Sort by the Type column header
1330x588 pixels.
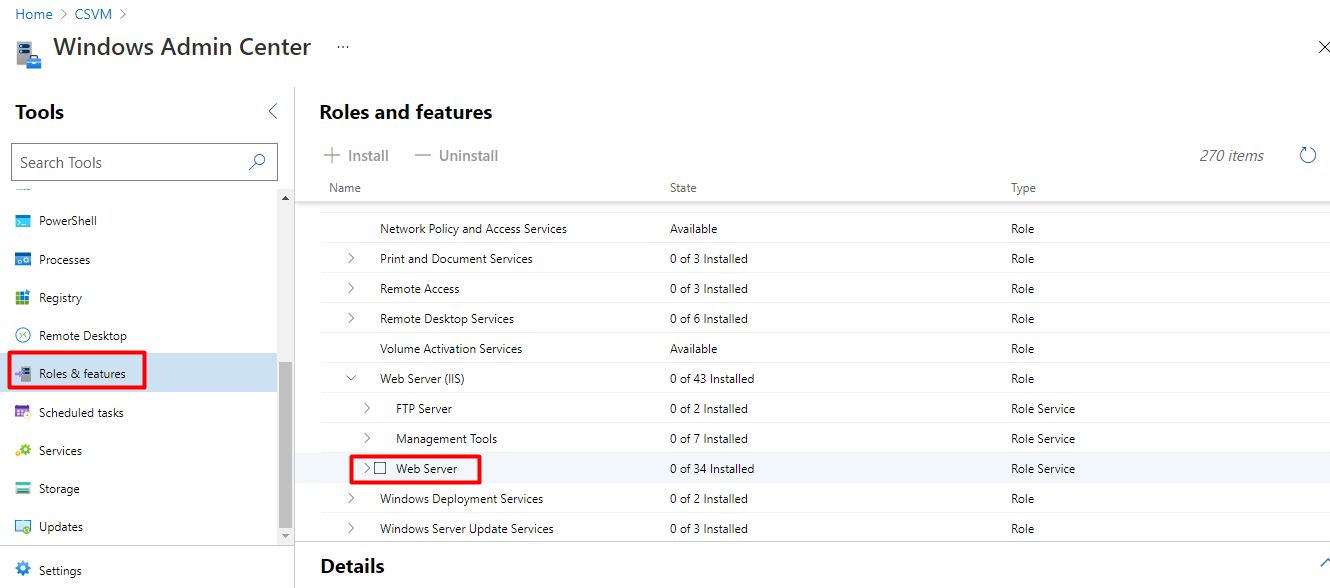coord(1023,188)
